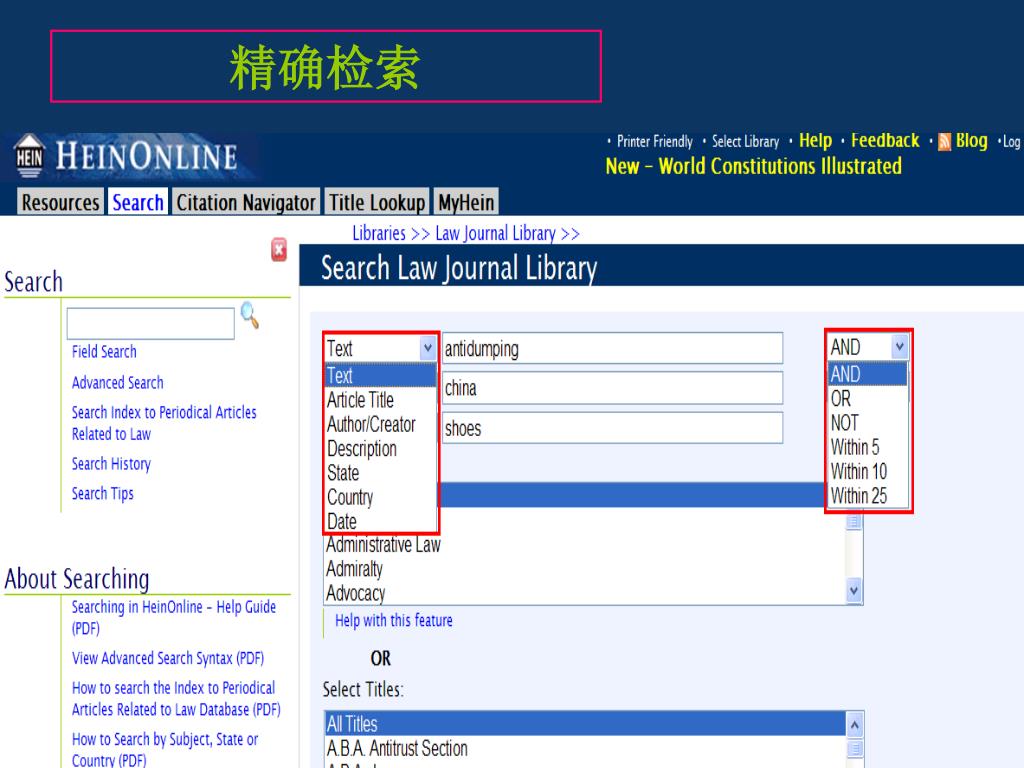Choose Date in field dropdown
Viewport: 1024px width, 768px height.
(x=381, y=521)
